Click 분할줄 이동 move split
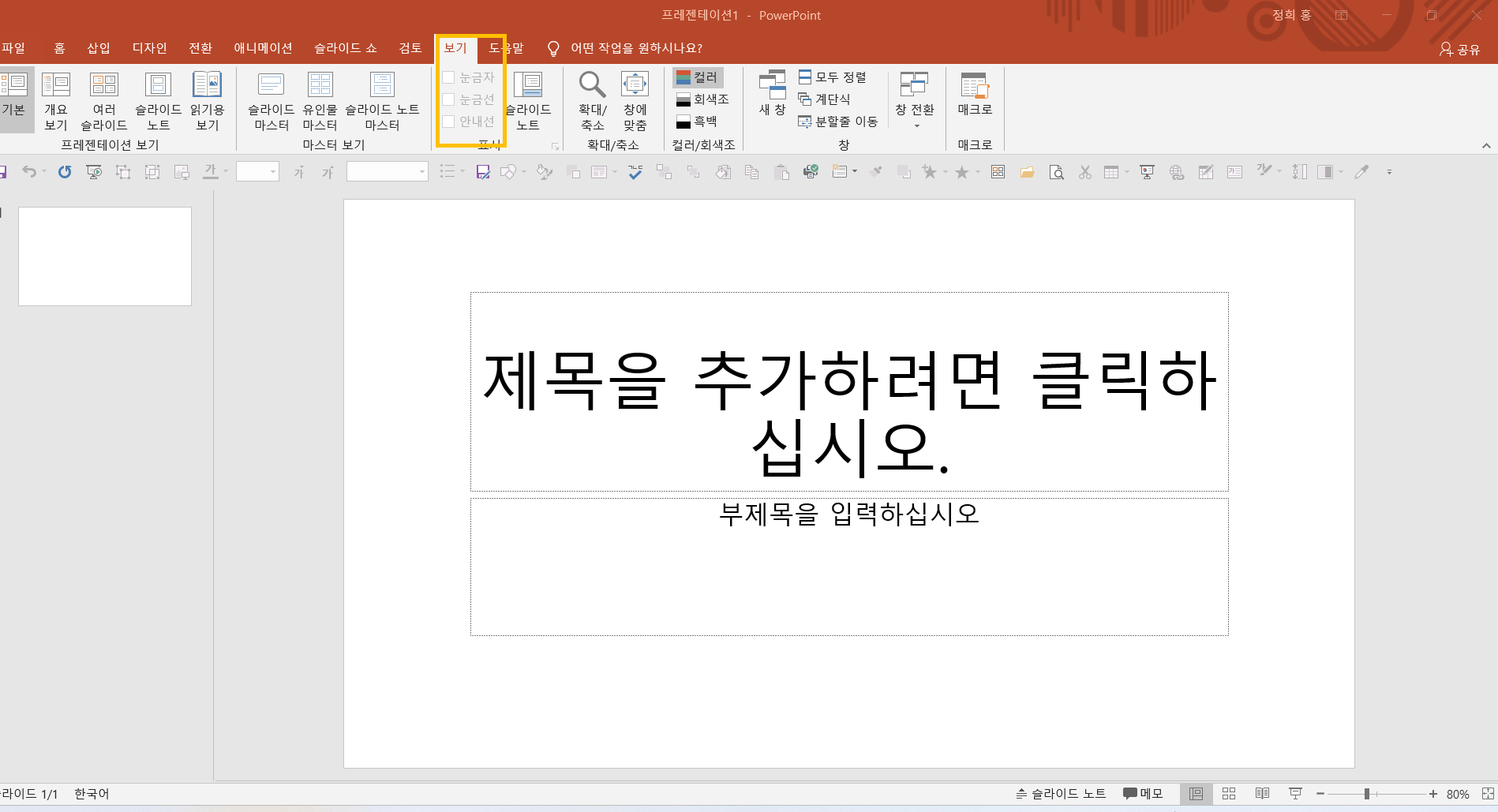Image resolution: width=1498 pixels, height=812 pixels. (838, 122)
